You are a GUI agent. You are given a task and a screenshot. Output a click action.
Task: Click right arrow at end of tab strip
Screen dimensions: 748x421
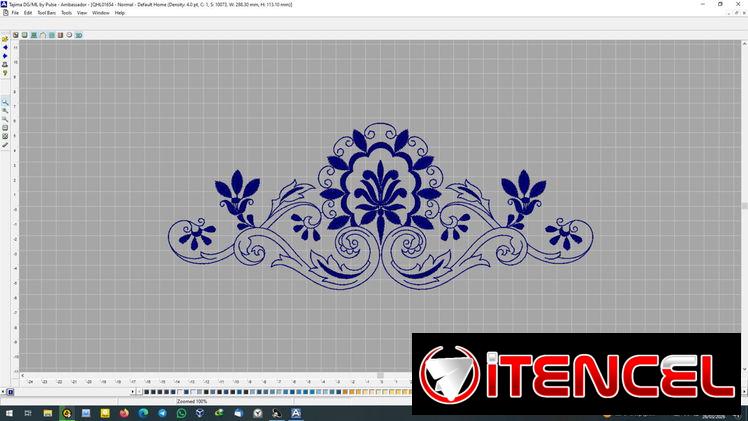[133, 392]
